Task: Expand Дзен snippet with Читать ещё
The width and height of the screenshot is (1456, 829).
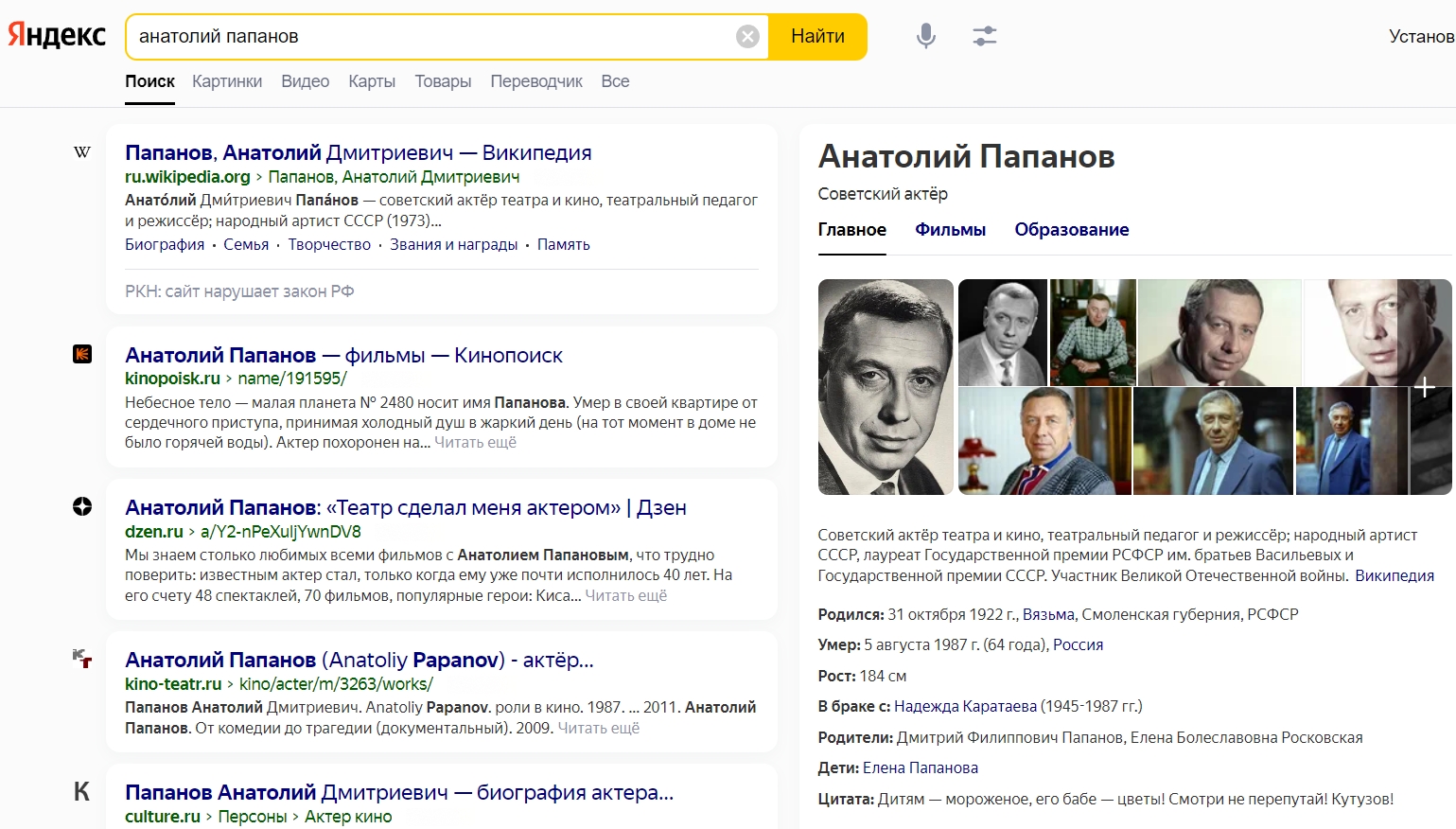Action: point(625,595)
